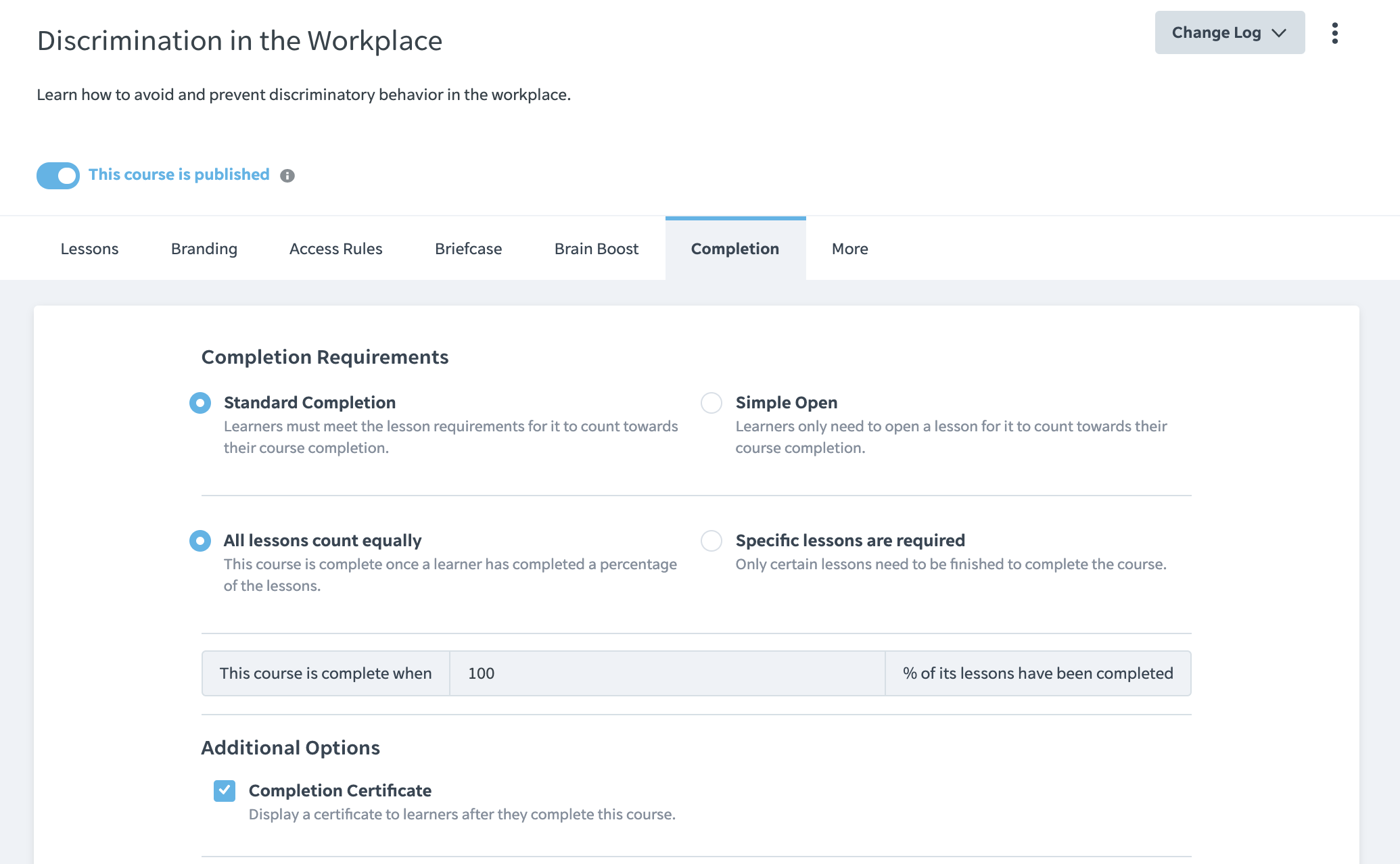The width and height of the screenshot is (1400, 864).
Task: Click the course title Discrimination in the Workplace
Action: (x=240, y=41)
